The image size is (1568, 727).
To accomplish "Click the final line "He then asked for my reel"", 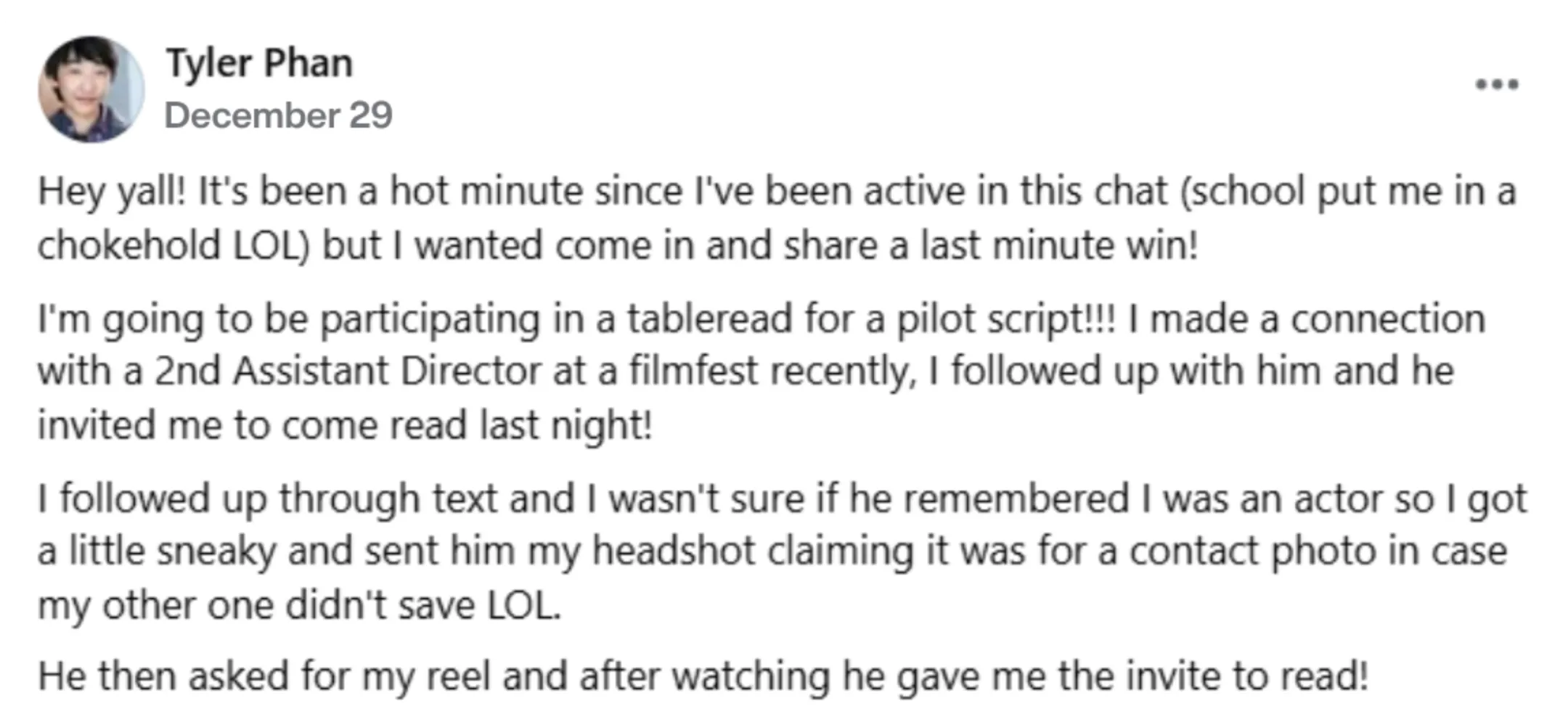I will click(703, 676).
